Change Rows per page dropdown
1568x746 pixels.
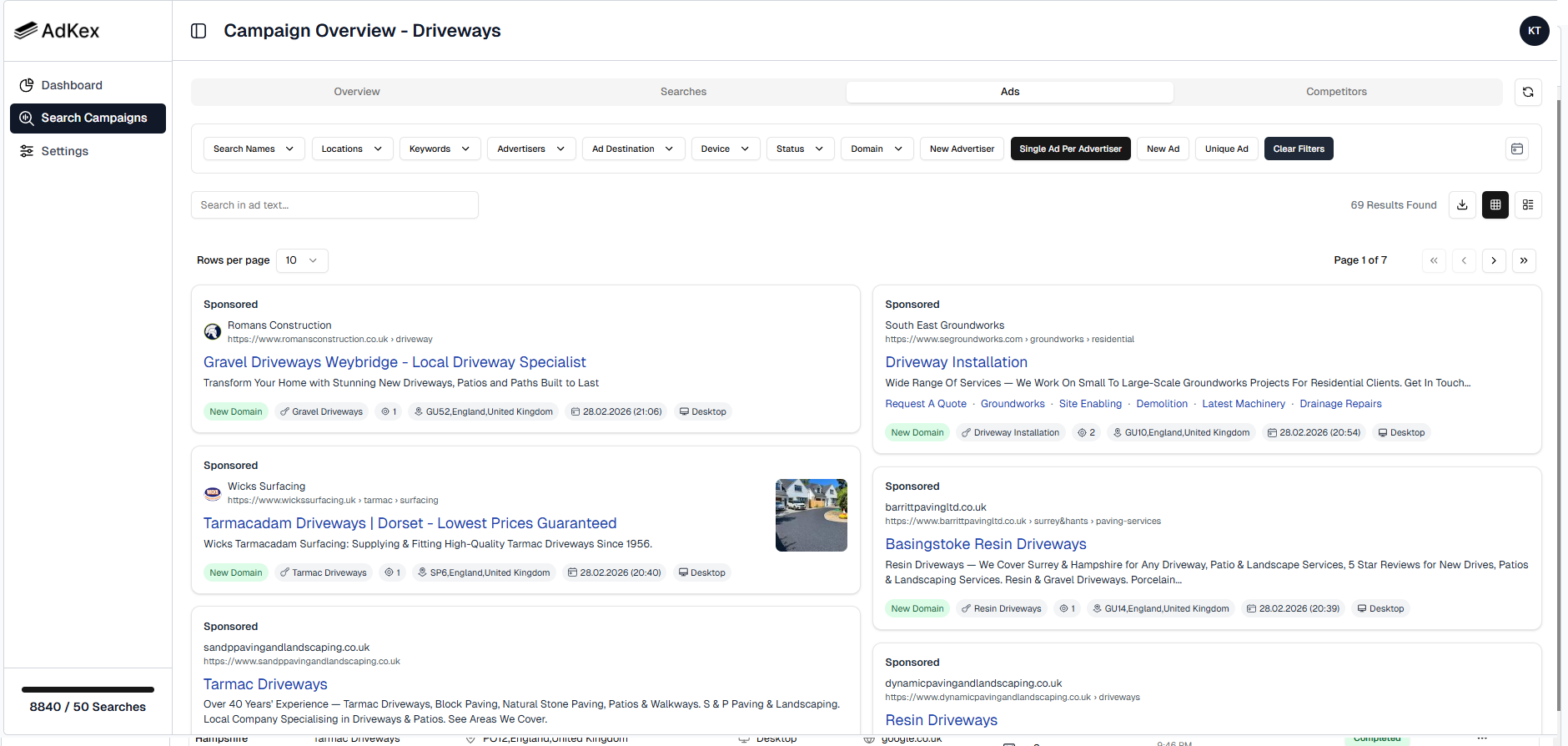pos(302,260)
